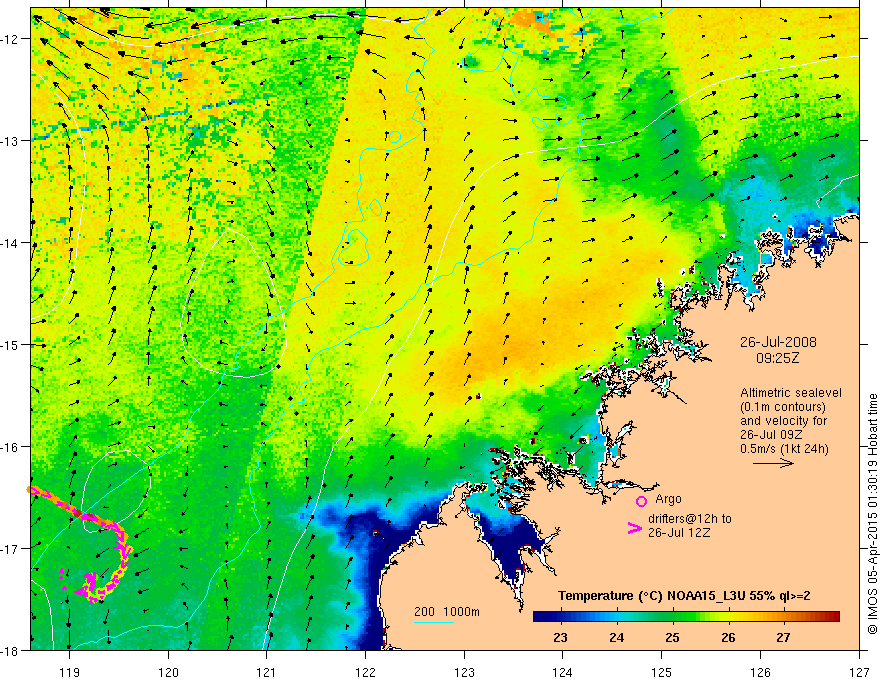The width and height of the screenshot is (880, 680).
Task: Click latitude axis label -14
Action: (x=11, y=243)
